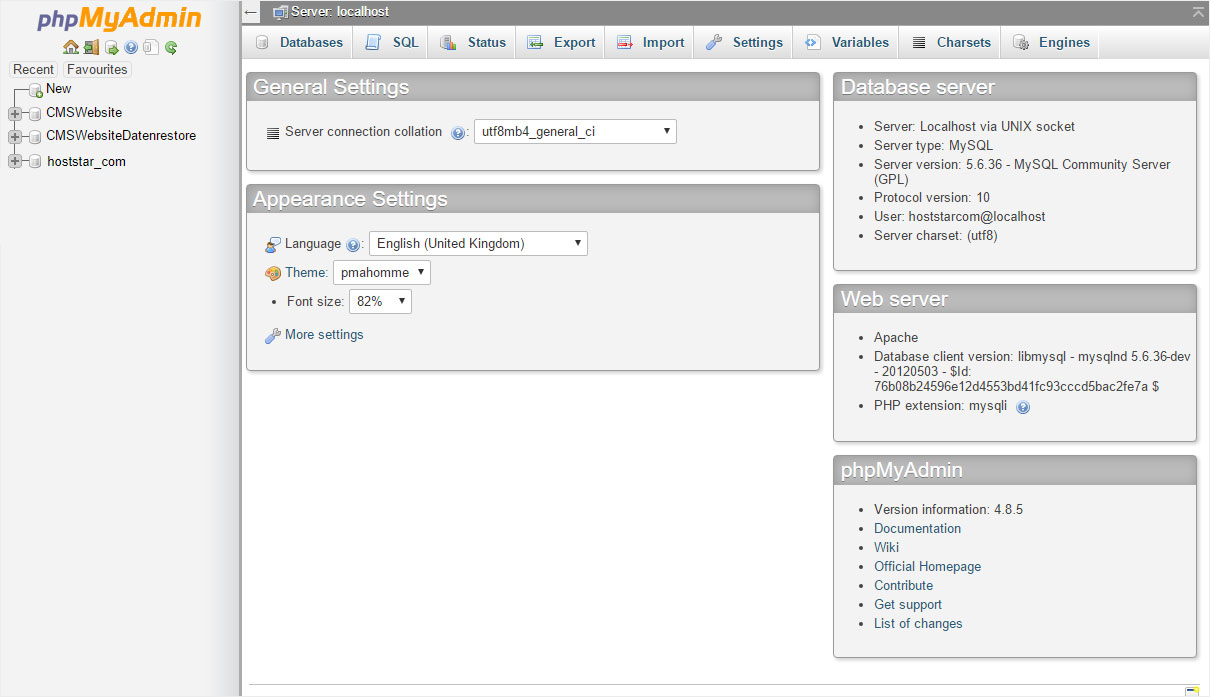
Task: Visit the Official Homepage link
Action: [927, 566]
